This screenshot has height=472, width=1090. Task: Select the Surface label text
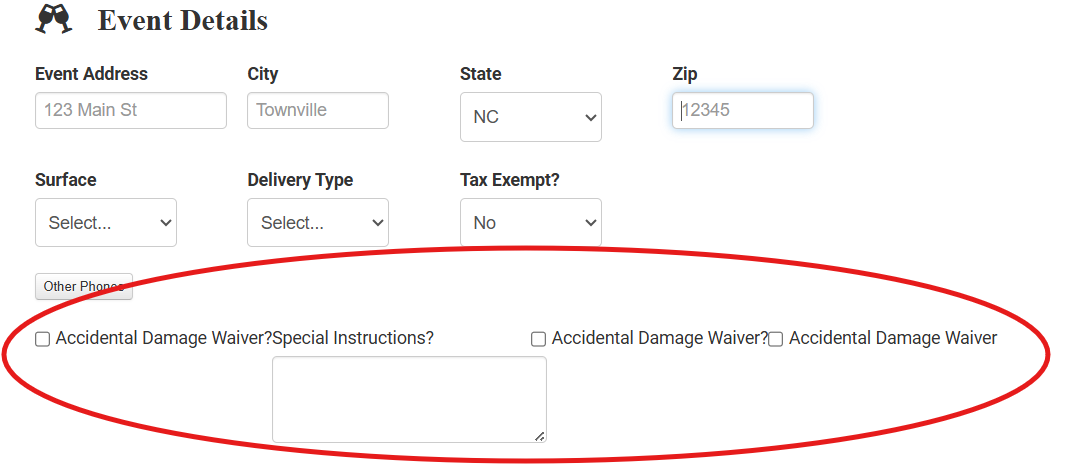[x=66, y=180]
